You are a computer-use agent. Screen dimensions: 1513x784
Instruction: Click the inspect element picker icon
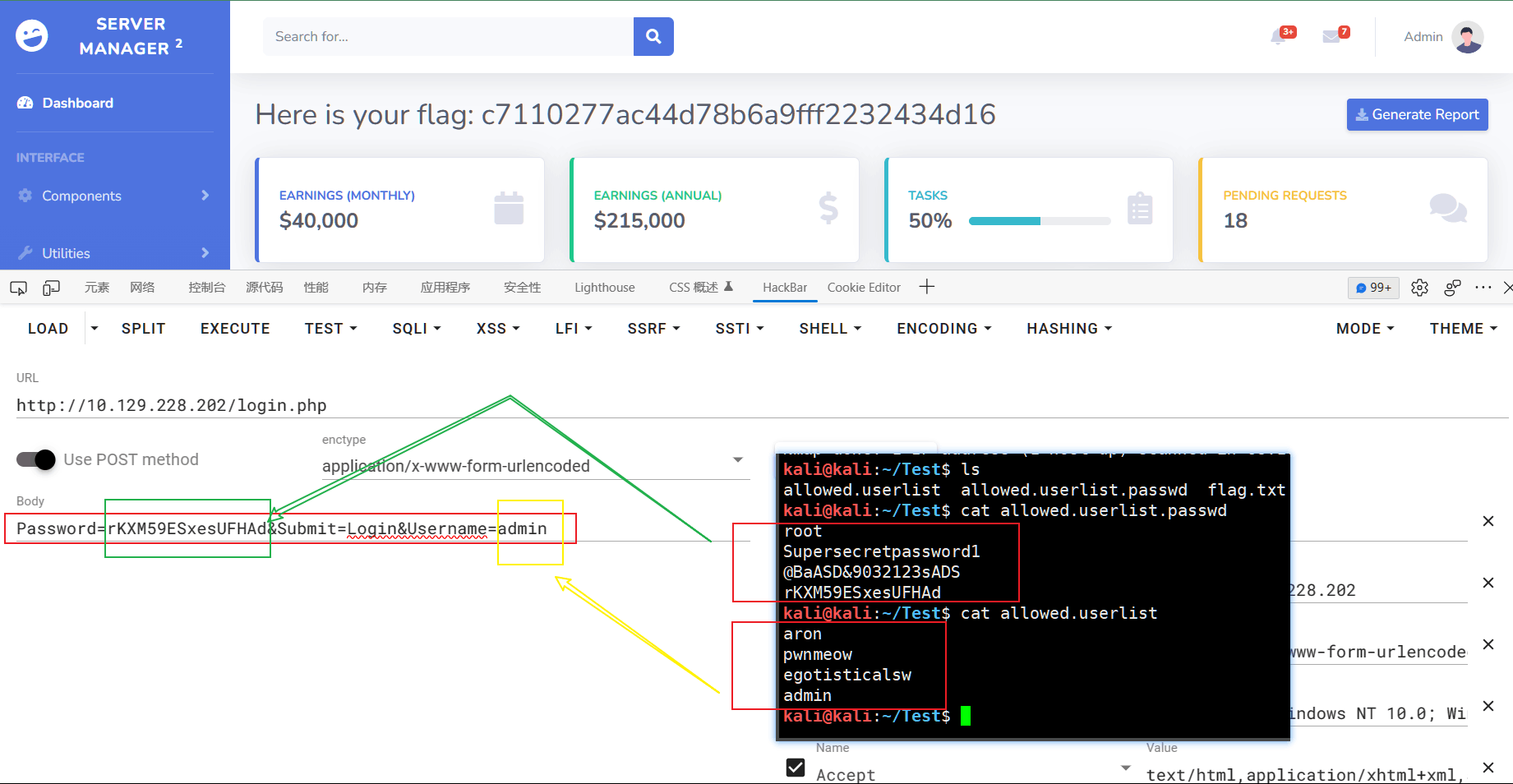(18, 288)
